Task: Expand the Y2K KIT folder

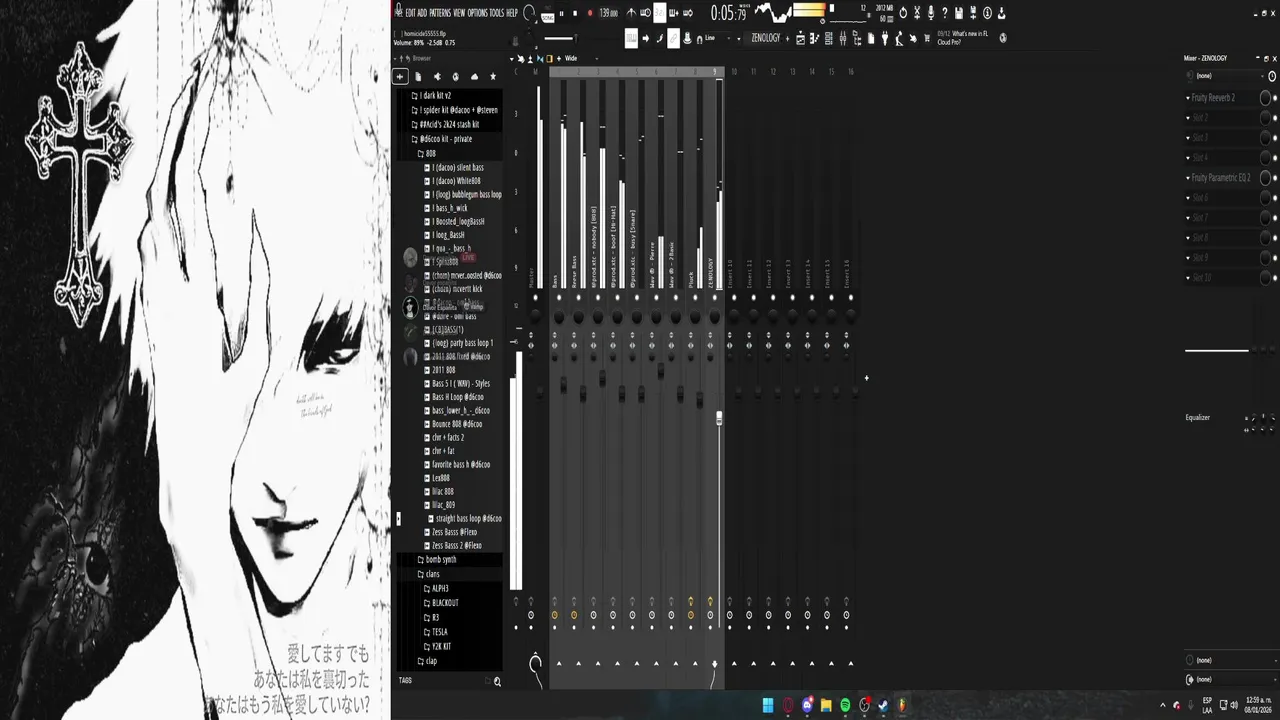Action: (x=438, y=647)
